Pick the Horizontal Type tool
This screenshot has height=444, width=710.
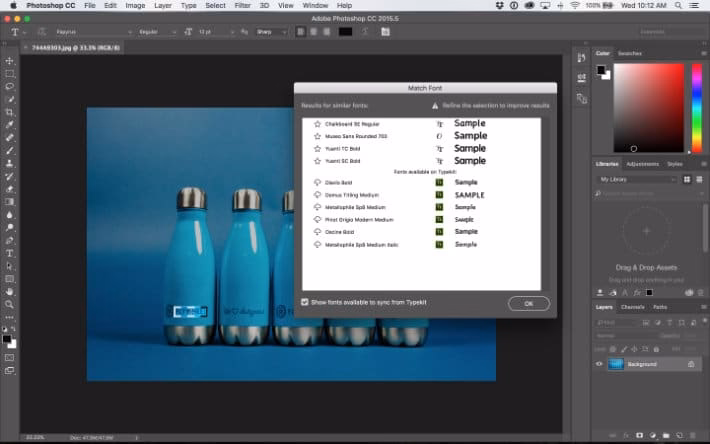pos(10,253)
